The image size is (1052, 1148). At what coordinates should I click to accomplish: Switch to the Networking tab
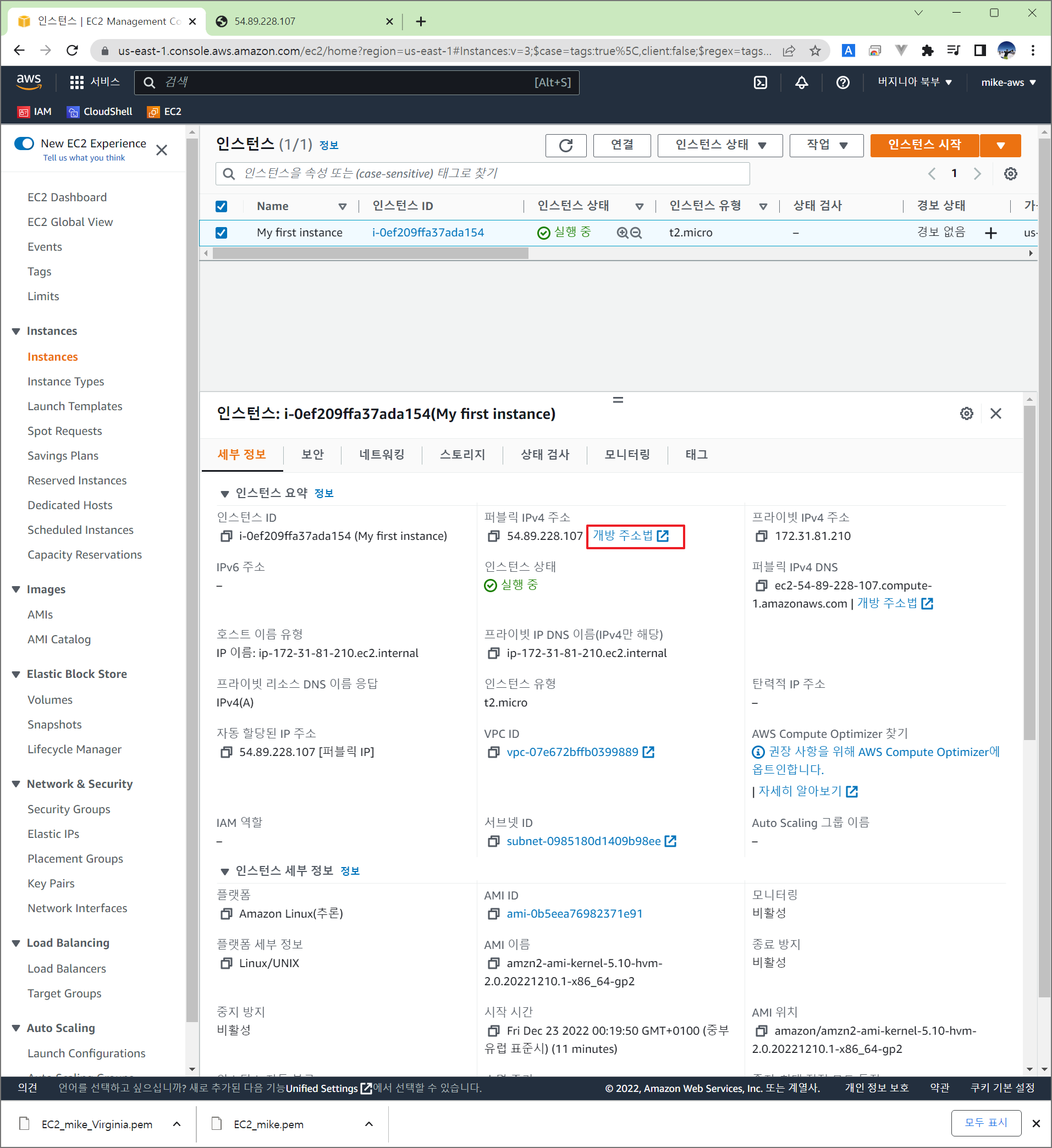[x=382, y=454]
